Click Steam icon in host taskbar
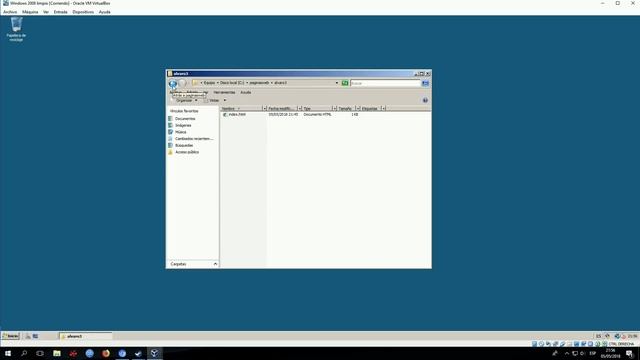Viewport: 640px width, 360px height. click(x=138, y=353)
